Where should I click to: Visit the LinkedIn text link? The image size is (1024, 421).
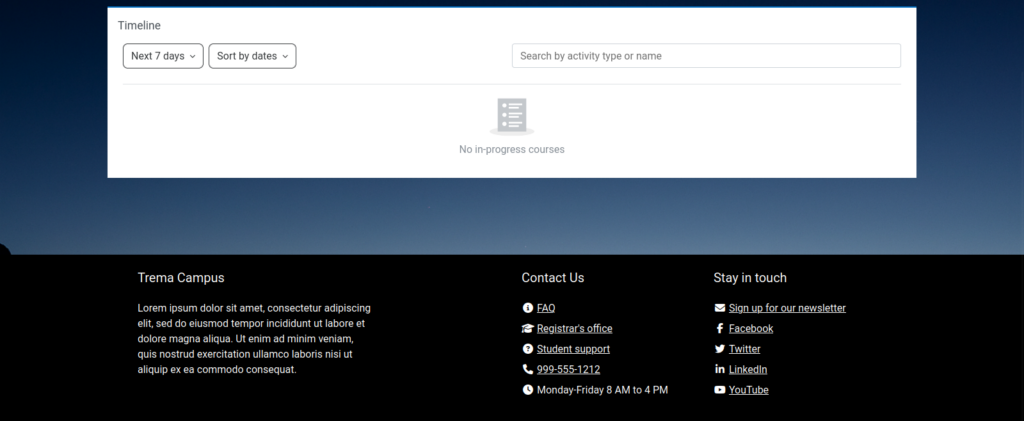748,369
